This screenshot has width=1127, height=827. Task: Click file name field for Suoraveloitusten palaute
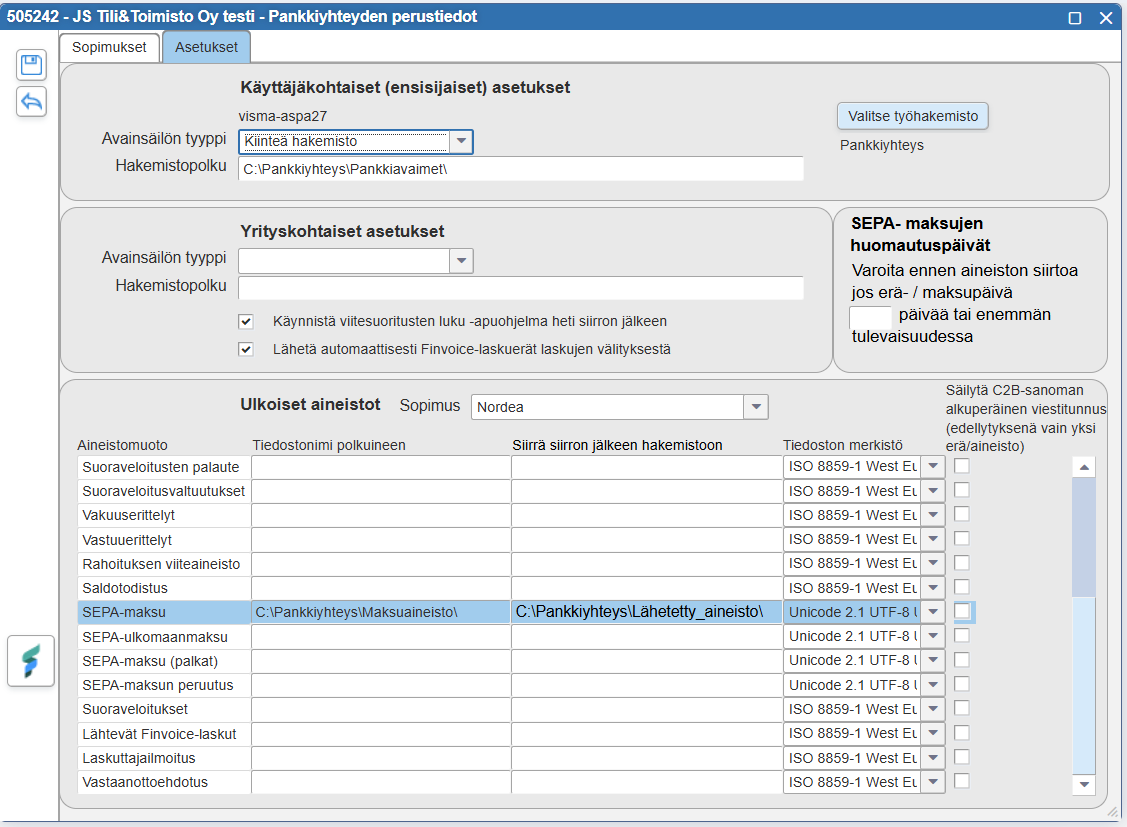tap(381, 467)
